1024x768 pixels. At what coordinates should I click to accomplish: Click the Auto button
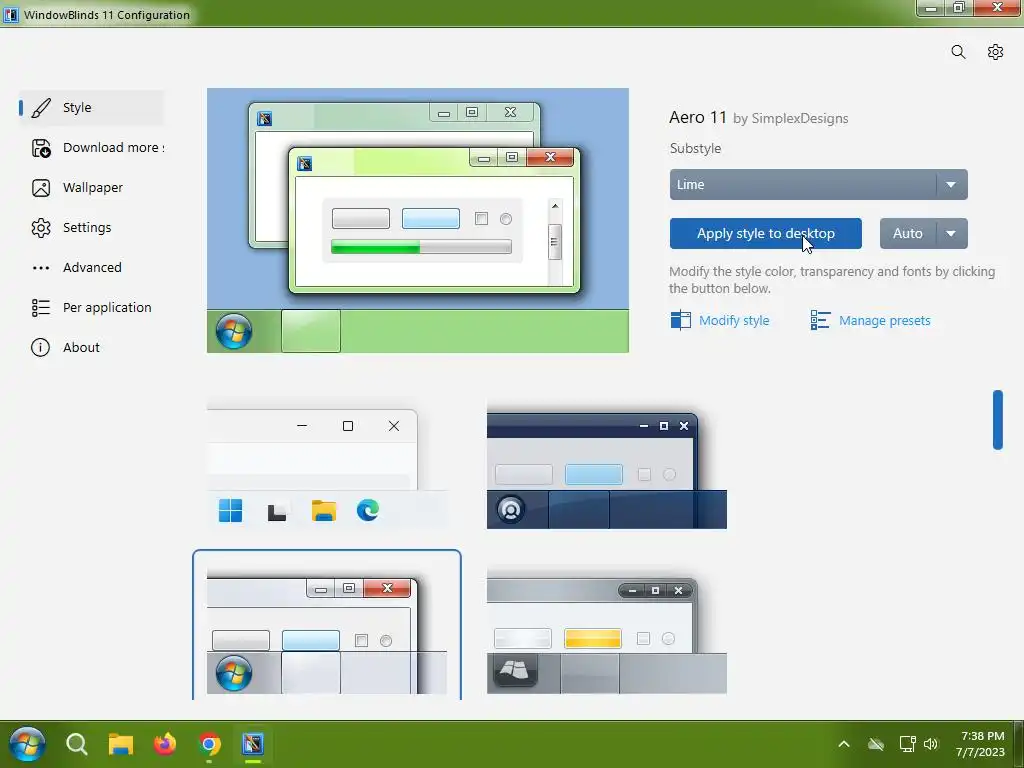(908, 233)
